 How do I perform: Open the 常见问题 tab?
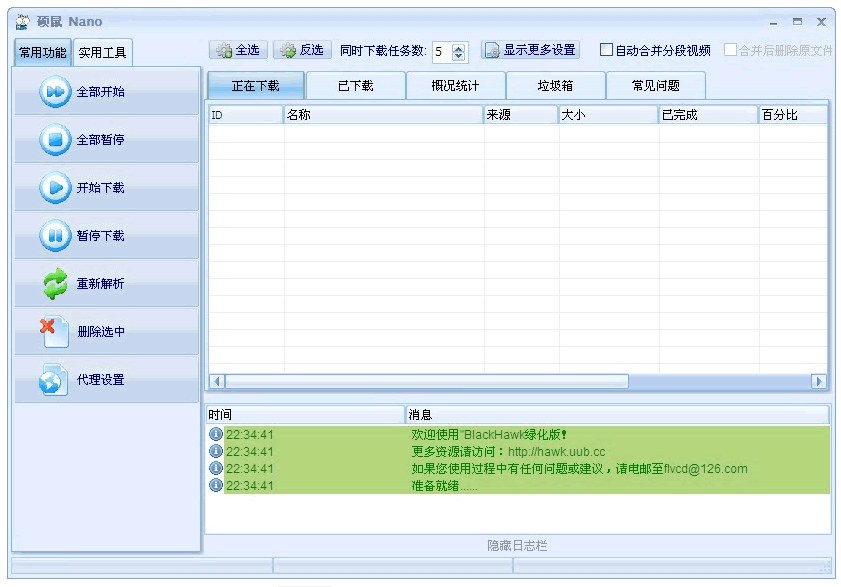tap(655, 86)
